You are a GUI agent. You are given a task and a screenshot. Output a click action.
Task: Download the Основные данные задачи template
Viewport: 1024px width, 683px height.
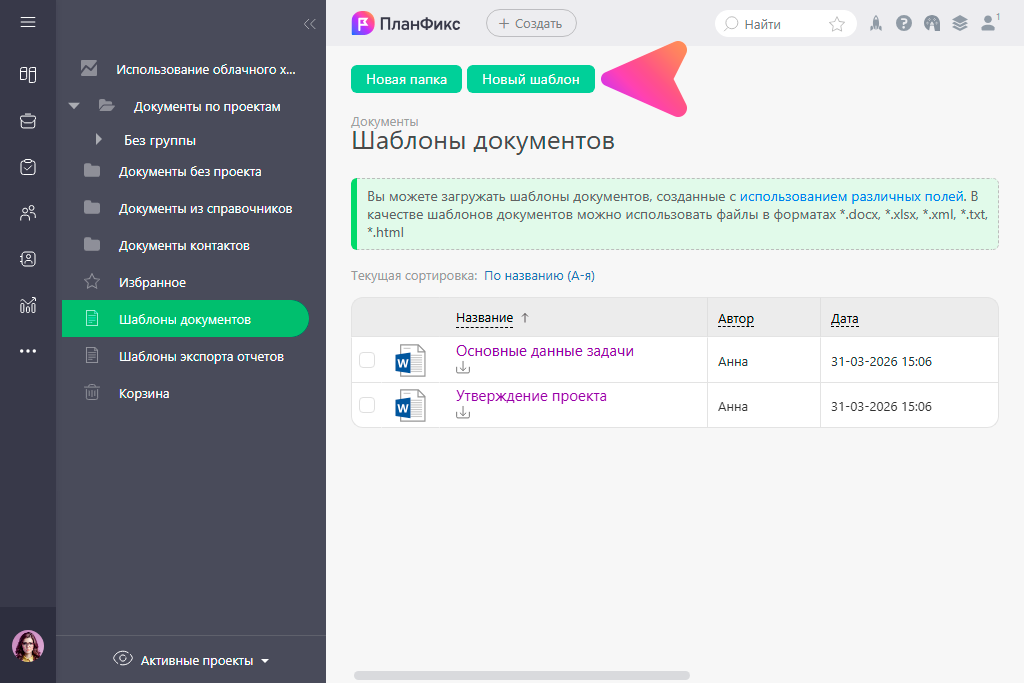click(463, 368)
